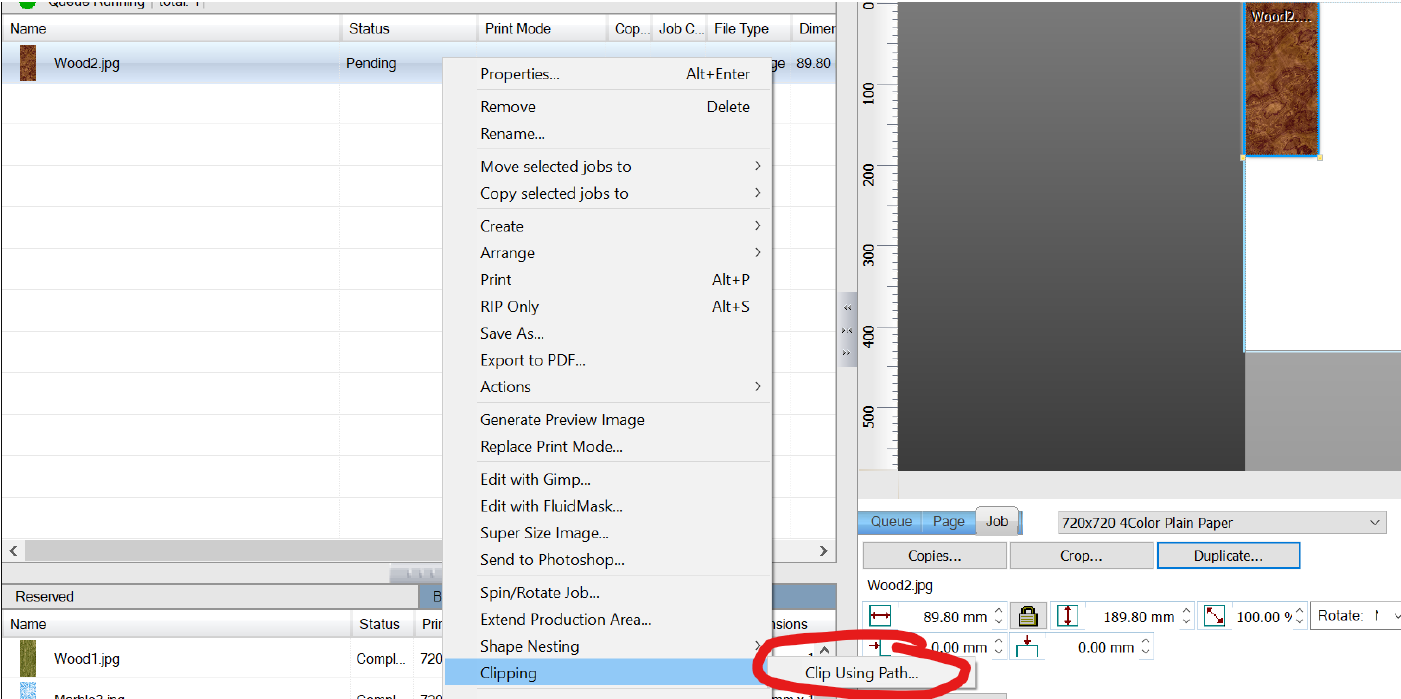Adjust the width spinner arrows
This screenshot has width=1401, height=699.
click(x=998, y=617)
